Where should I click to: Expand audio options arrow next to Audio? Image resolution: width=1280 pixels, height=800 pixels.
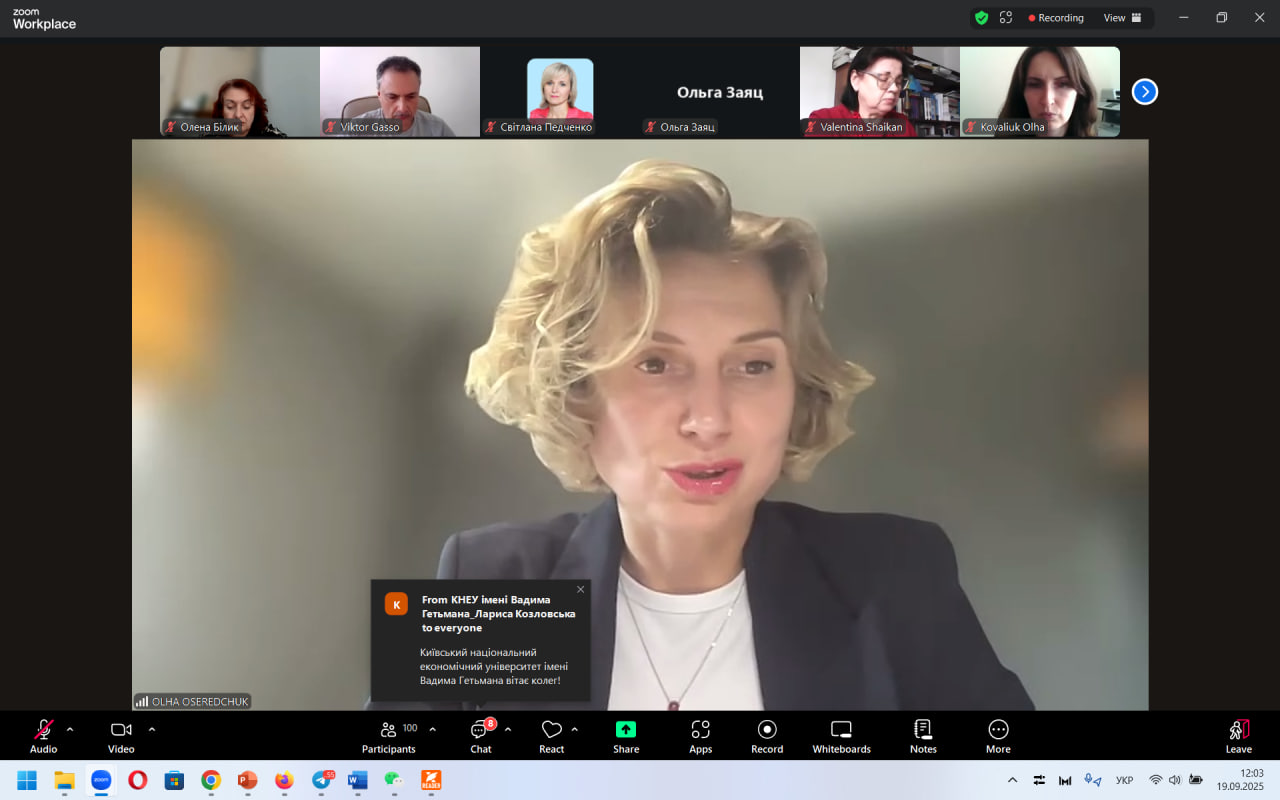tap(70, 729)
